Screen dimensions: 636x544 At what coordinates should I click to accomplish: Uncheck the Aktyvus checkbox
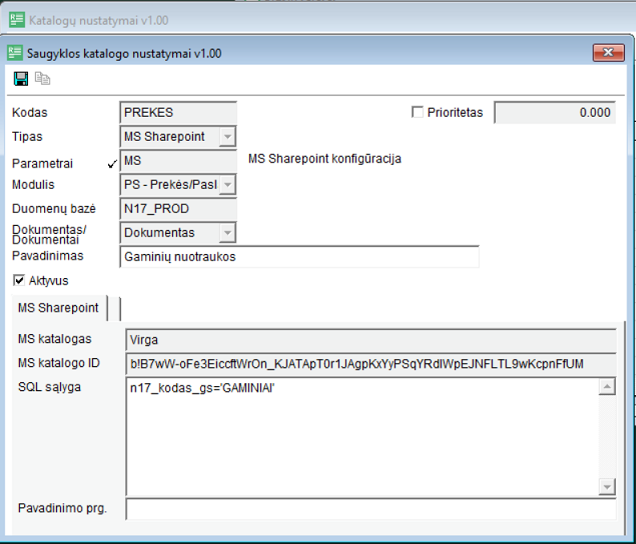tap(19, 281)
